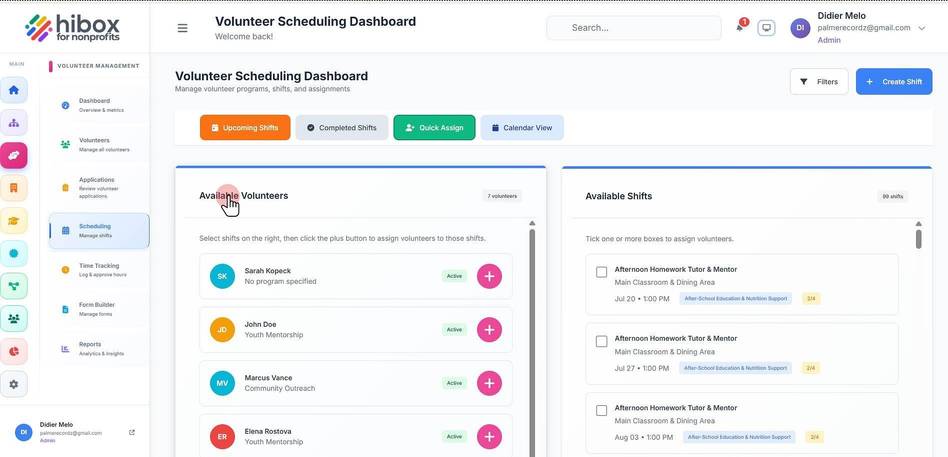Image resolution: width=948 pixels, height=457 pixels.
Task: Click the logout icon beside Didier Melo
Action: [132, 432]
